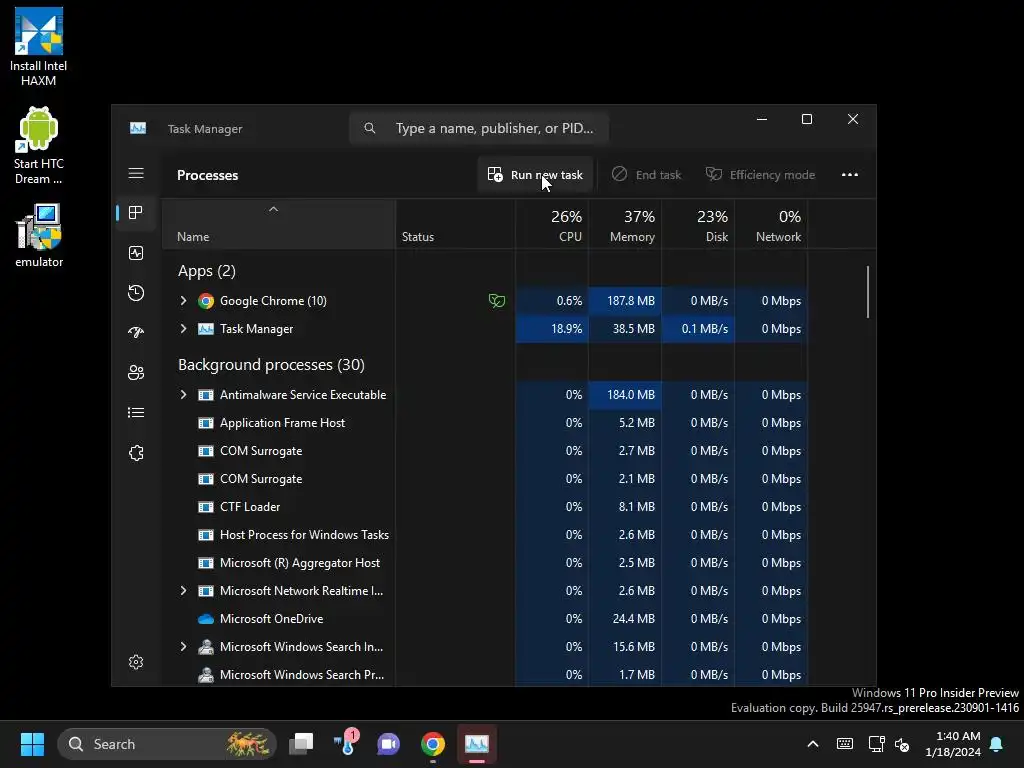1024x768 pixels.
Task: Click the Background processes (30) heading
Action: click(x=271, y=364)
